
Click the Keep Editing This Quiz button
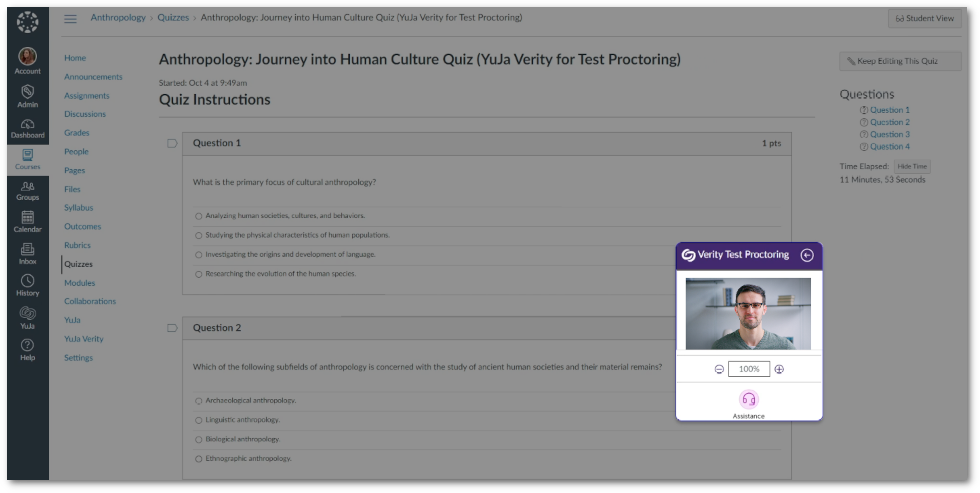[899, 62]
